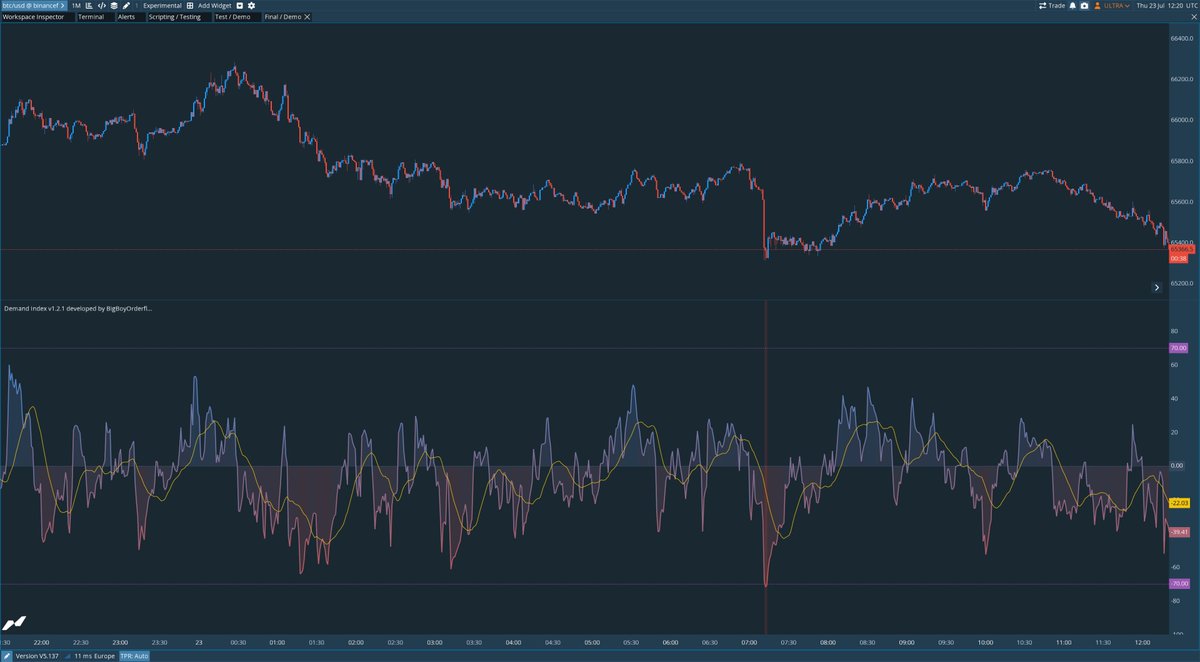The height and width of the screenshot is (662, 1200).
Task: Toggle the TPR: Auto status button
Action: point(134,655)
